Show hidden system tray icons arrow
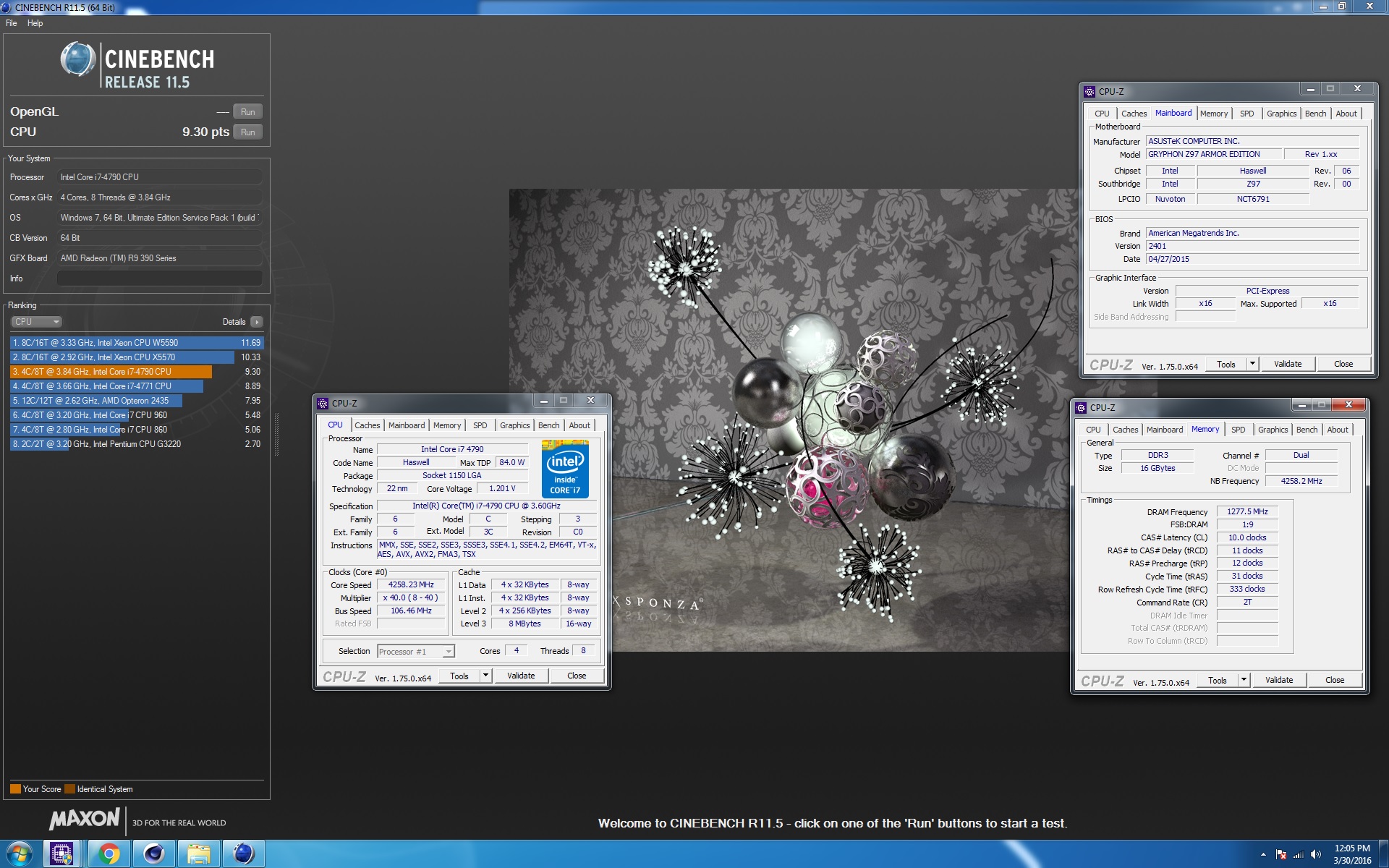Image resolution: width=1389 pixels, height=868 pixels. click(x=1263, y=855)
